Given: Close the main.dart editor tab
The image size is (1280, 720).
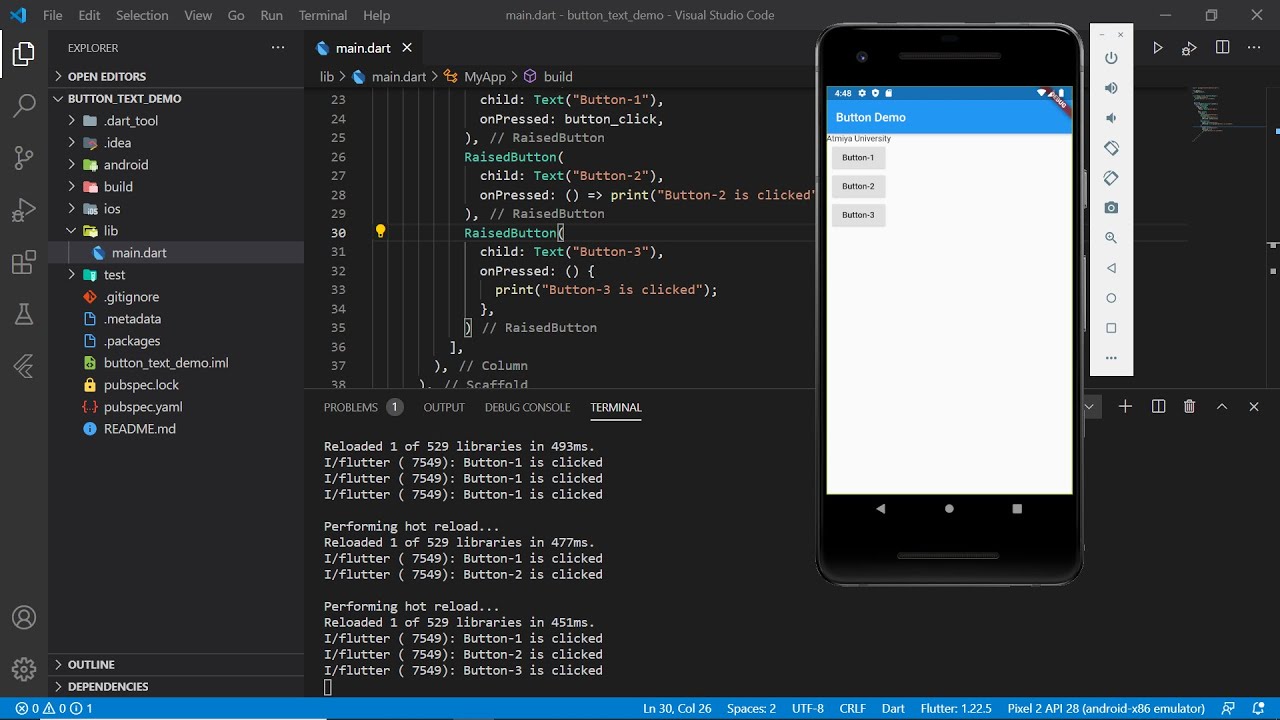Looking at the screenshot, I should pos(407,48).
